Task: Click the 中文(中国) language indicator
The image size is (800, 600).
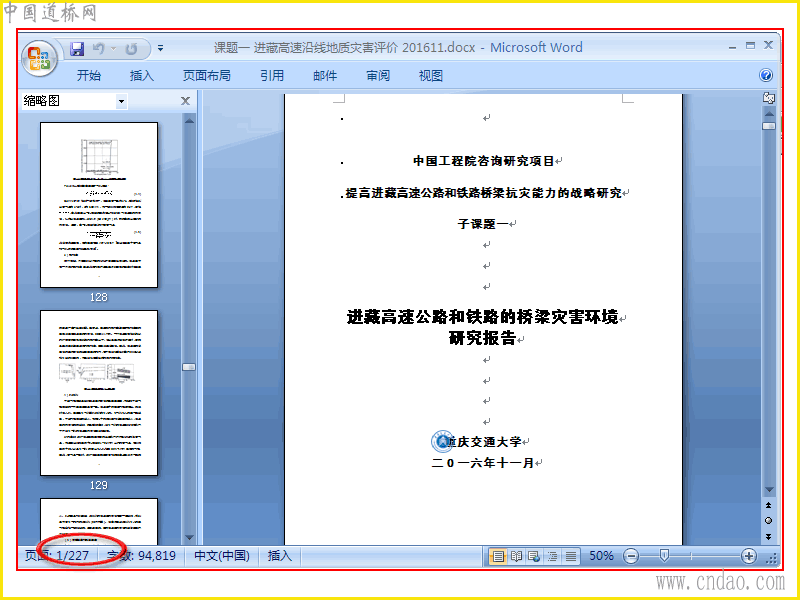Action: coord(222,556)
